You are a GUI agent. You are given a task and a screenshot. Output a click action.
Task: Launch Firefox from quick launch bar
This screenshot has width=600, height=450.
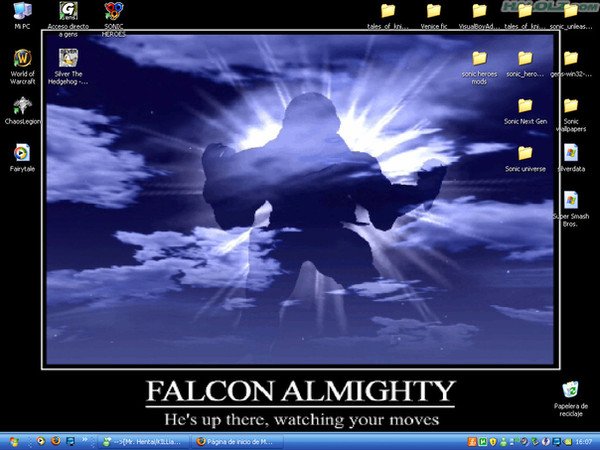point(55,441)
